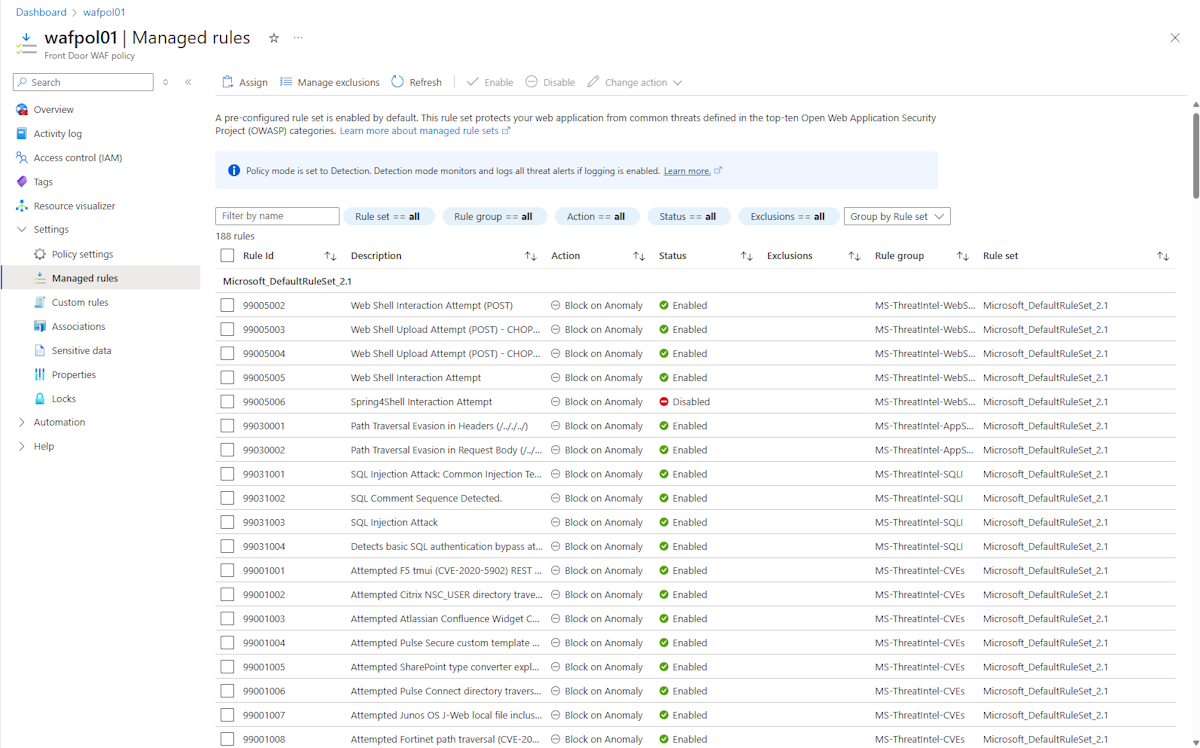Click the vertical scrollbar thumb

click(x=1195, y=155)
